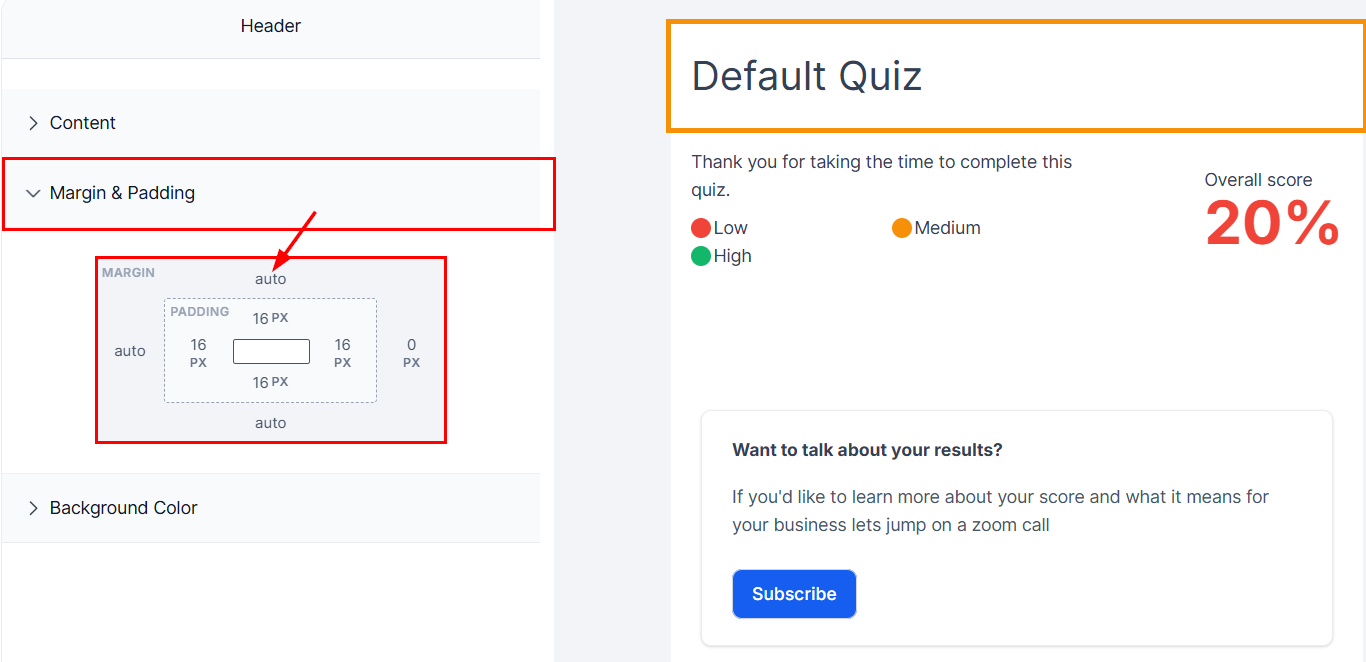The image size is (1366, 662).
Task: Click the green High legend dot
Action: [x=701, y=256]
